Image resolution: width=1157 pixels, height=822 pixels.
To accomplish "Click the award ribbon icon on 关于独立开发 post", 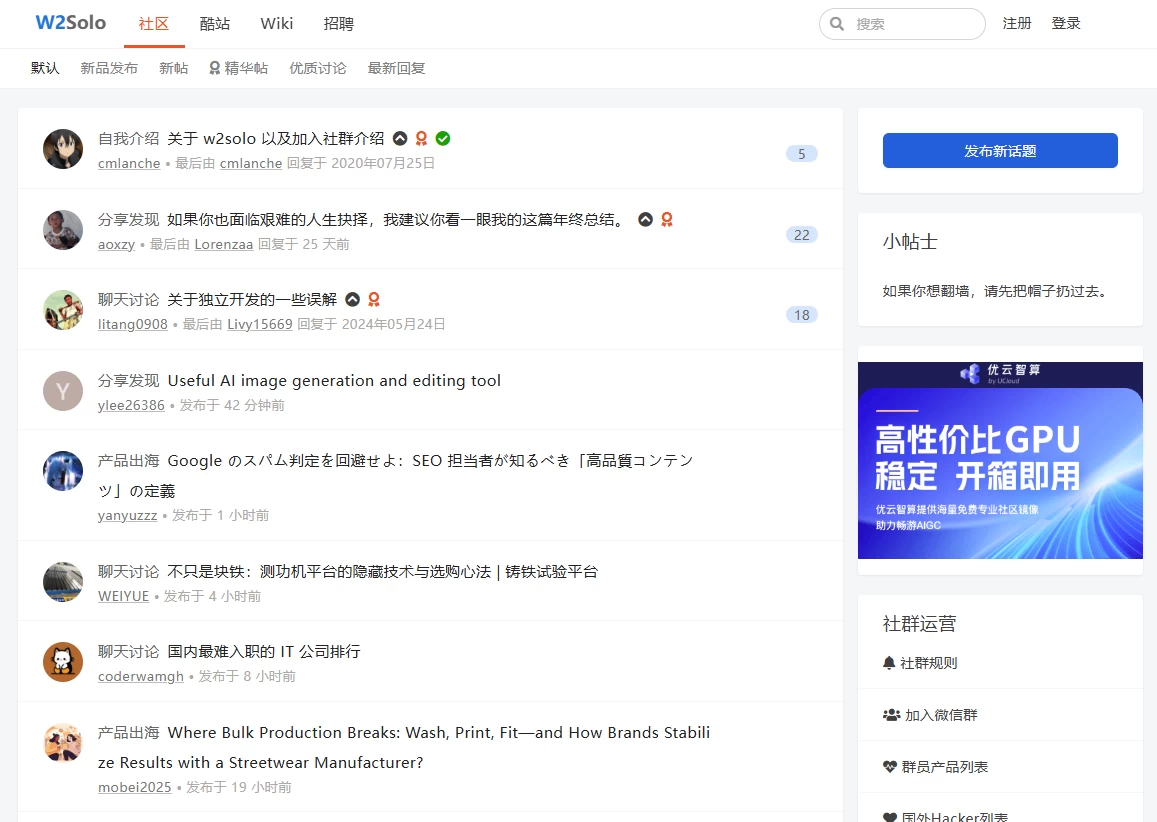I will click(374, 299).
